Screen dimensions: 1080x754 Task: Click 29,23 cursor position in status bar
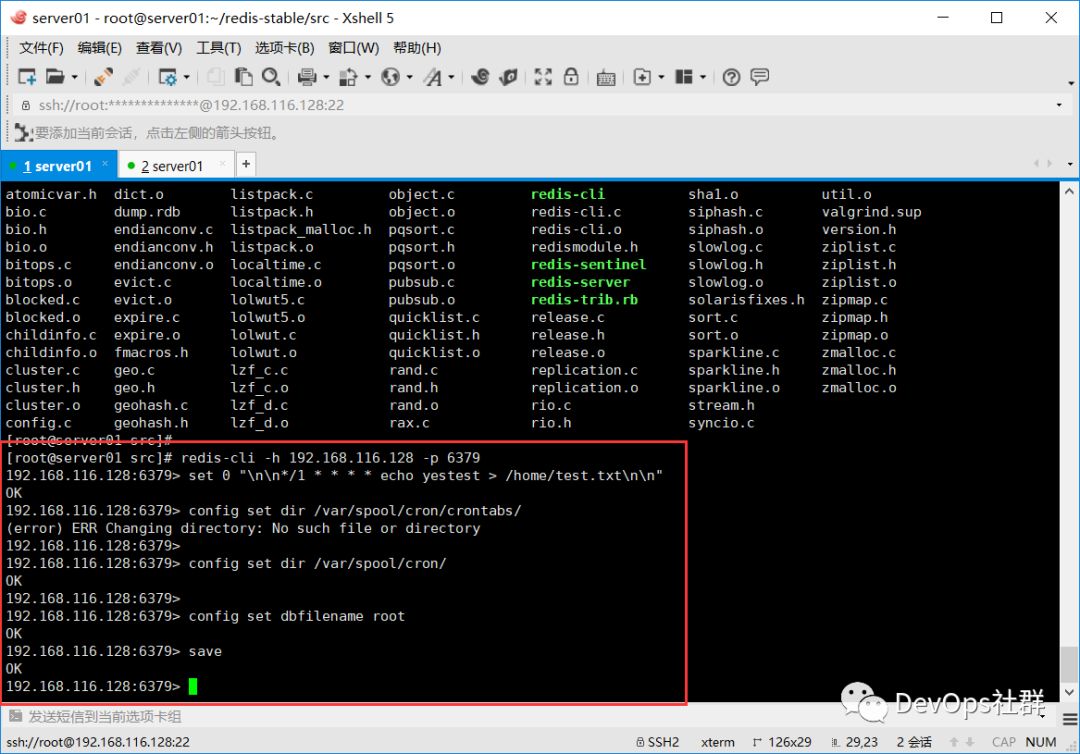[855, 742]
